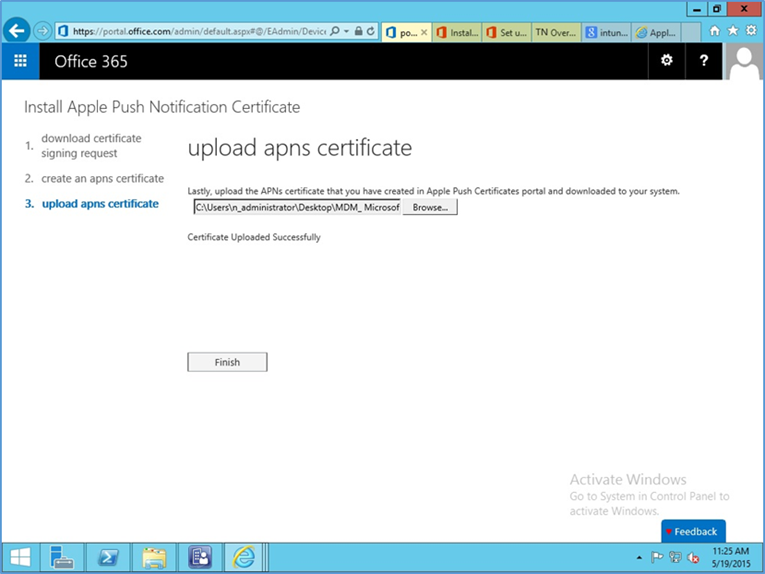Click the user profile avatar
This screenshot has width=765, height=574.
[744, 61]
